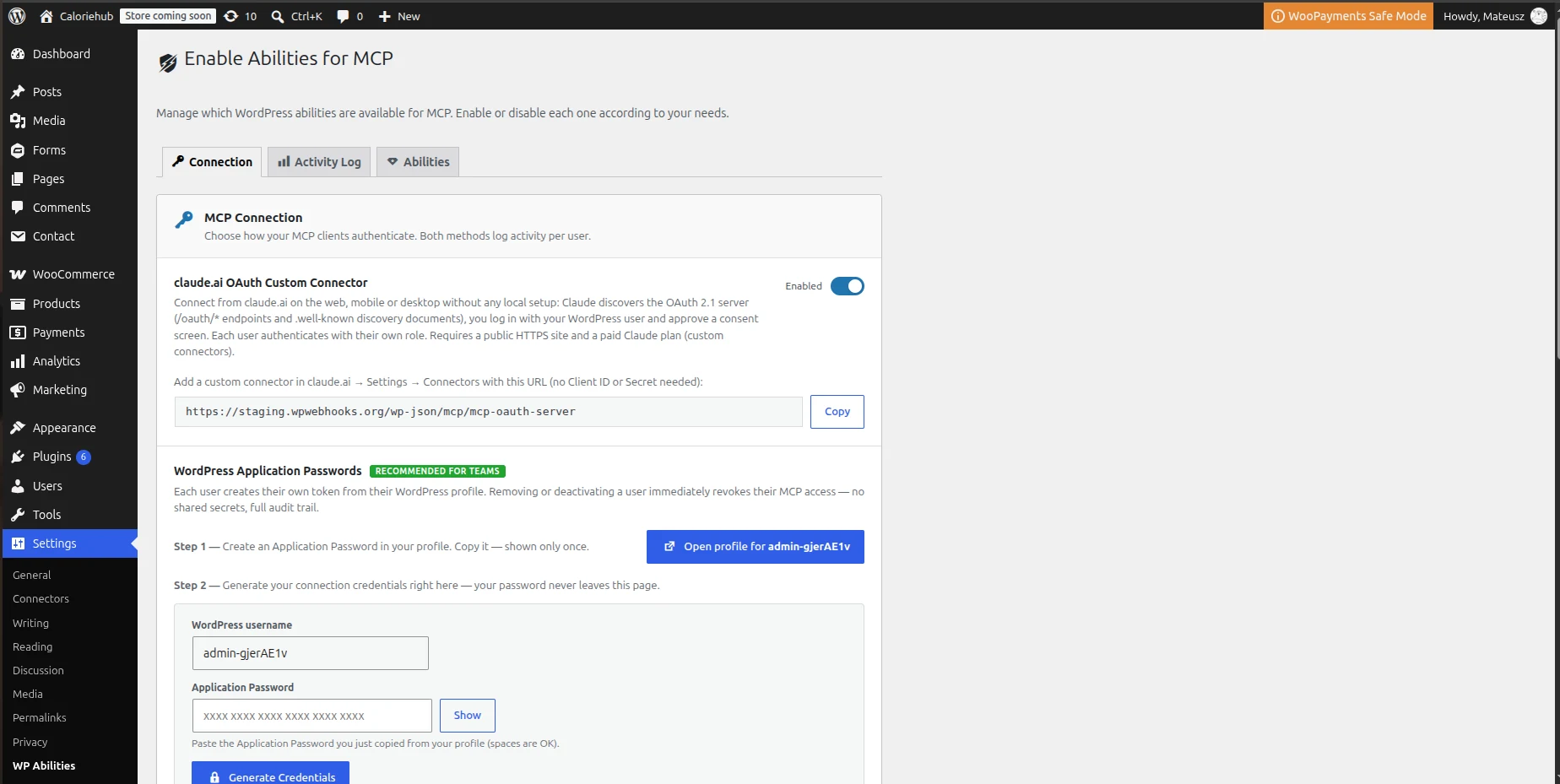Click the Products archive icon
The width and height of the screenshot is (1560, 784).
coord(18,304)
